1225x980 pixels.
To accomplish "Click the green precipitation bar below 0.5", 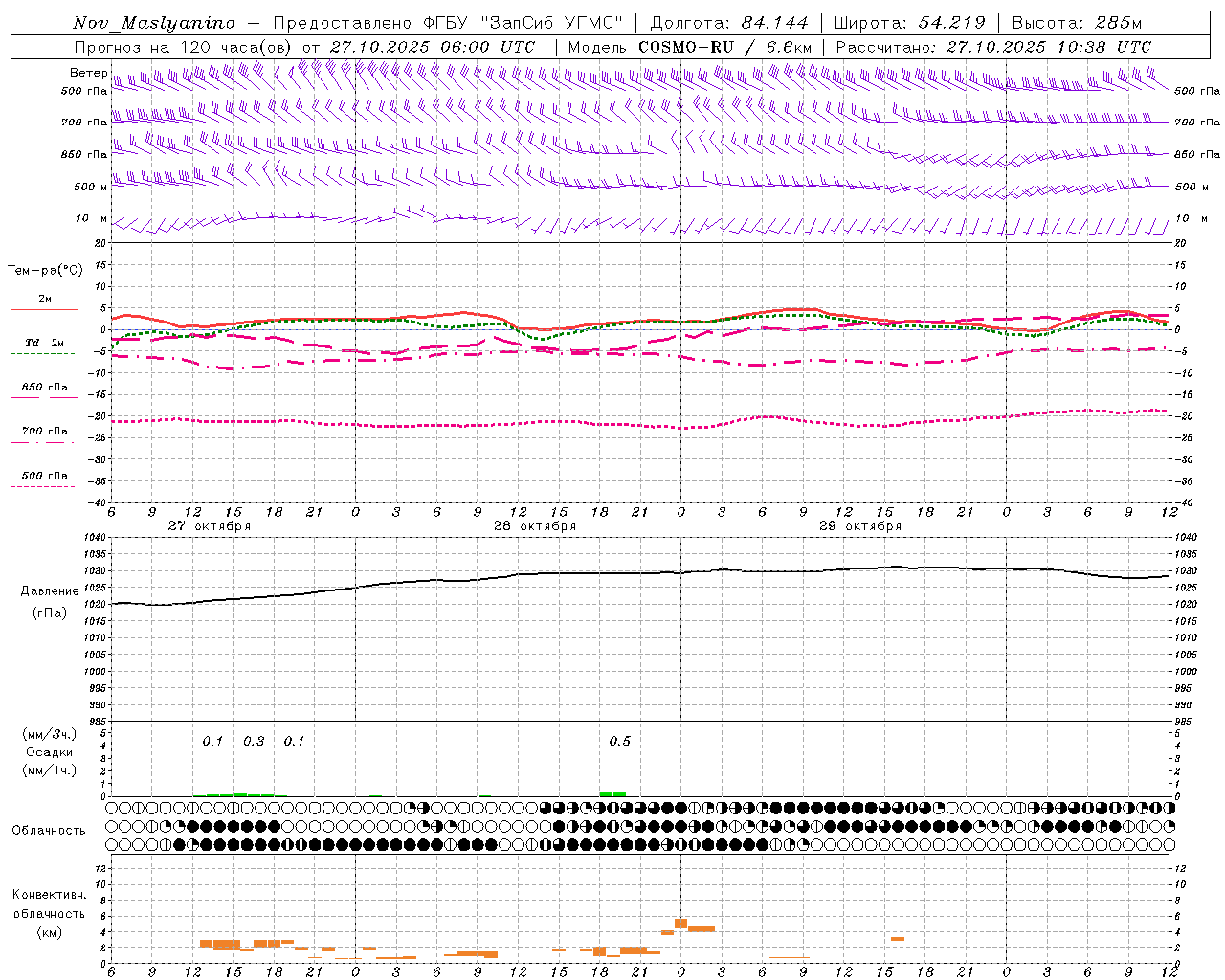I will [612, 793].
